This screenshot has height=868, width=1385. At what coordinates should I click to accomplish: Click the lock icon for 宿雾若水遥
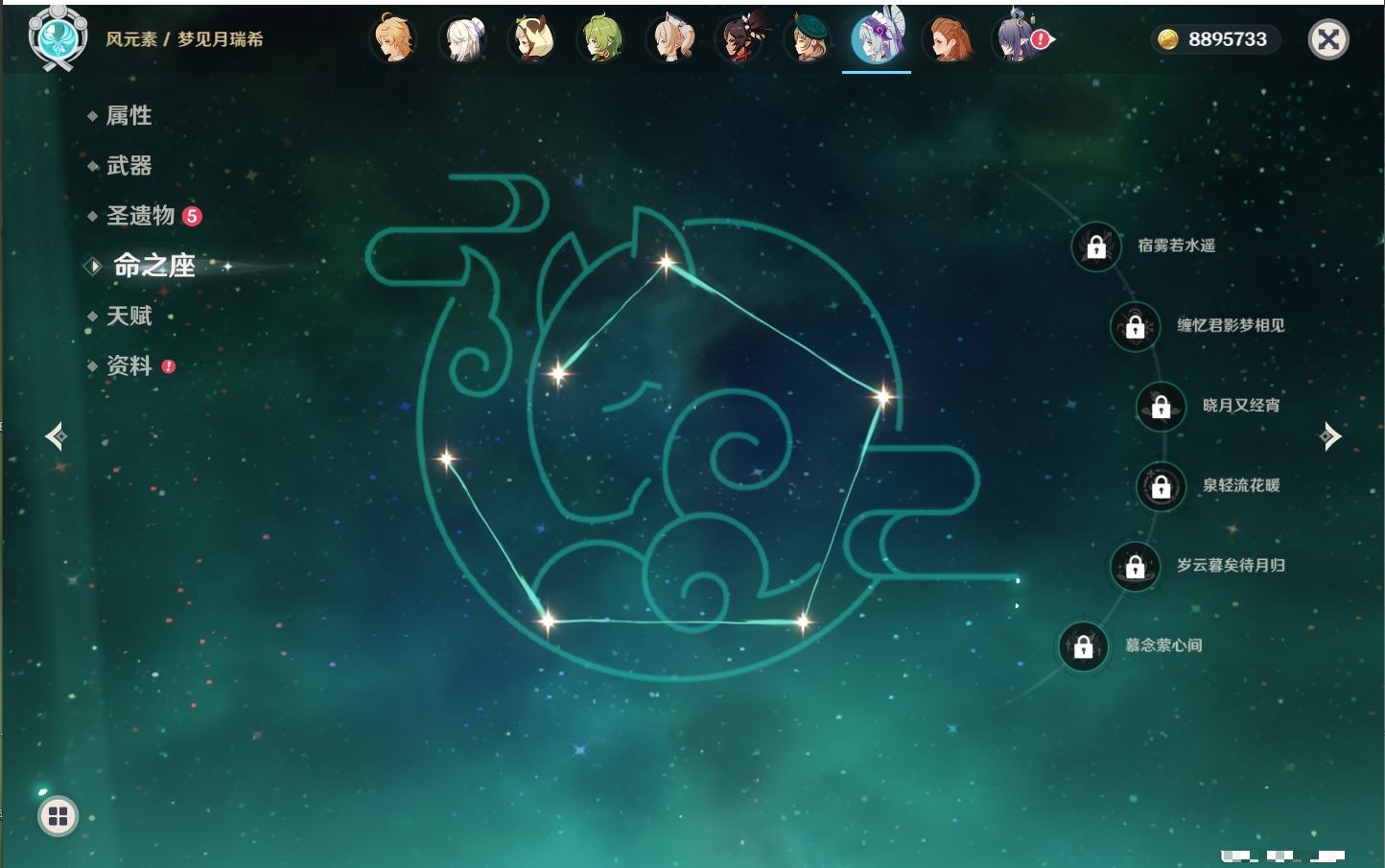tap(1096, 246)
